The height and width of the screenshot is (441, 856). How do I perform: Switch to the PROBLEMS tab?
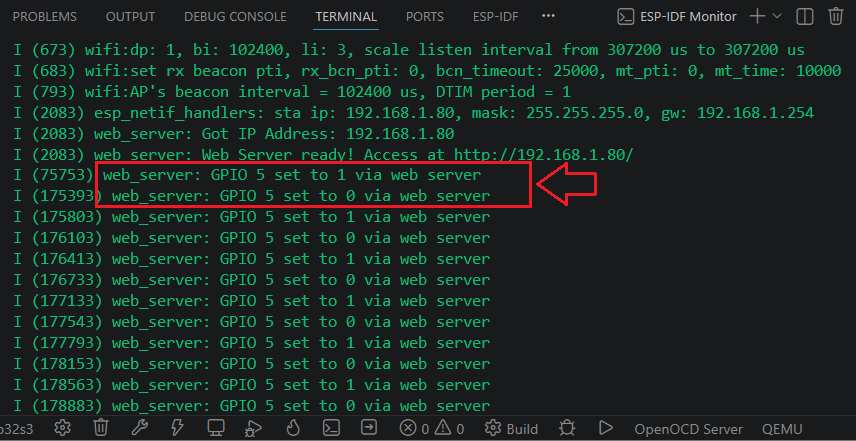click(45, 17)
